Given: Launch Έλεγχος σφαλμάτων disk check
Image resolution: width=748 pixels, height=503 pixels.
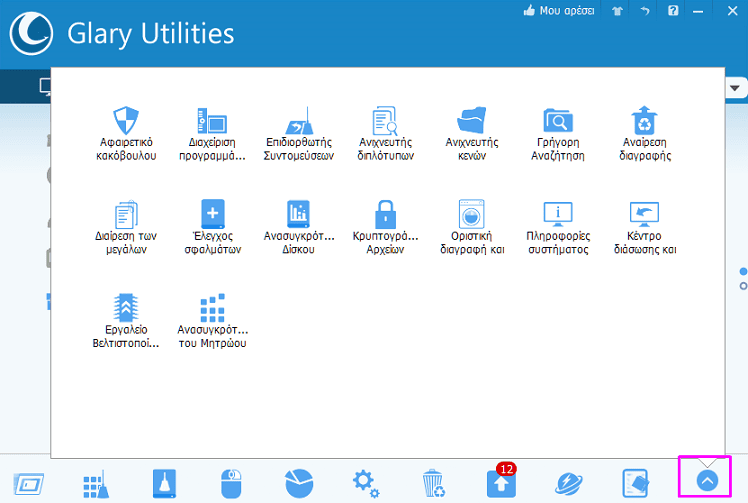Looking at the screenshot, I should tap(212, 228).
